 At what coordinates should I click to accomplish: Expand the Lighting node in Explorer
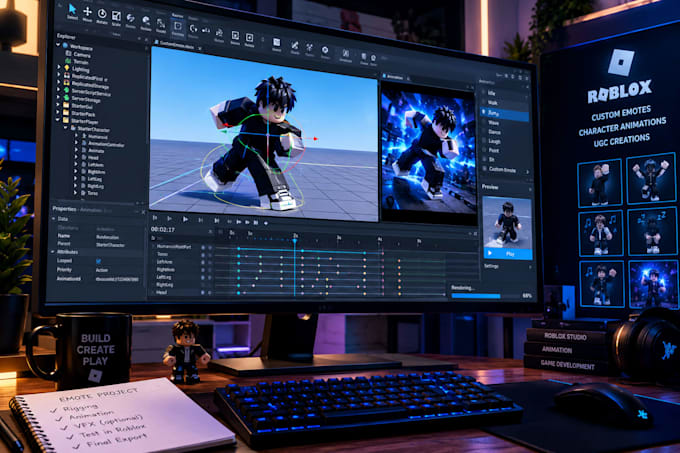(x=59, y=67)
